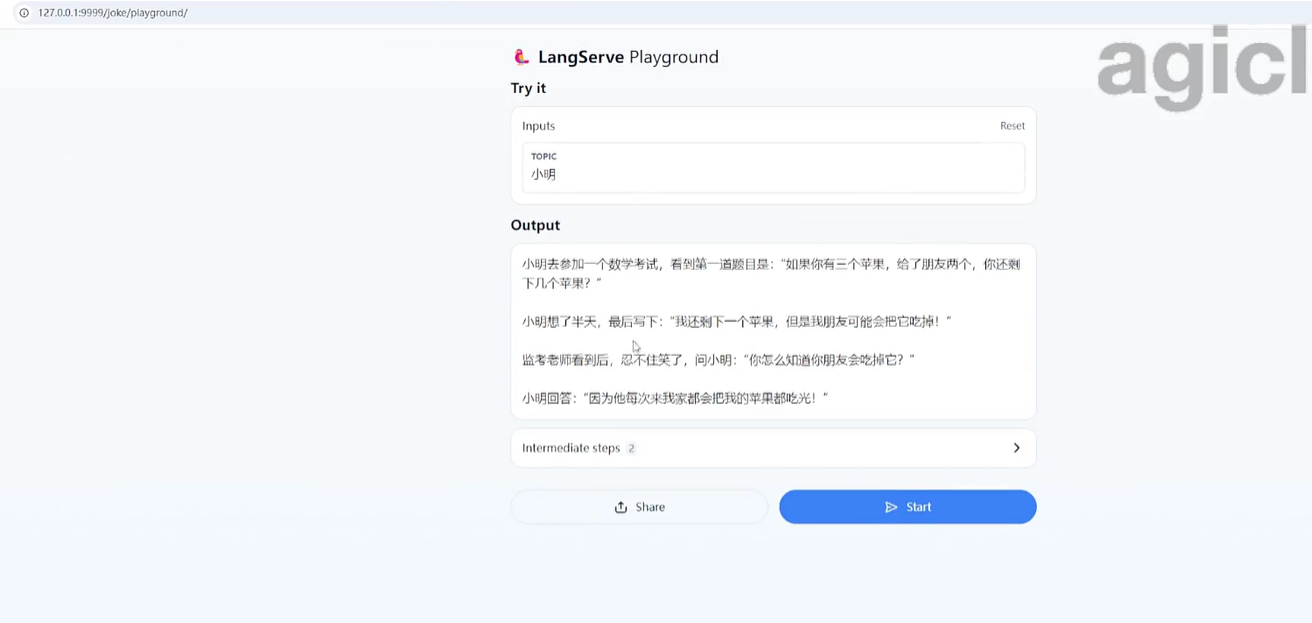The image size is (1312, 623).
Task: Click the paper plane send icon
Action: click(x=891, y=507)
